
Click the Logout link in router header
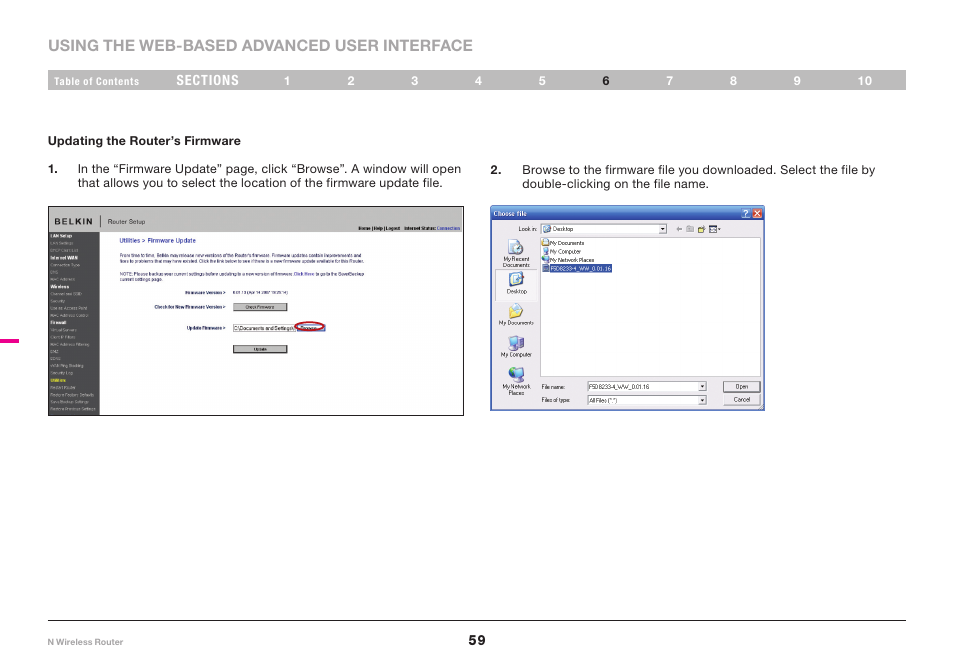pos(393,228)
